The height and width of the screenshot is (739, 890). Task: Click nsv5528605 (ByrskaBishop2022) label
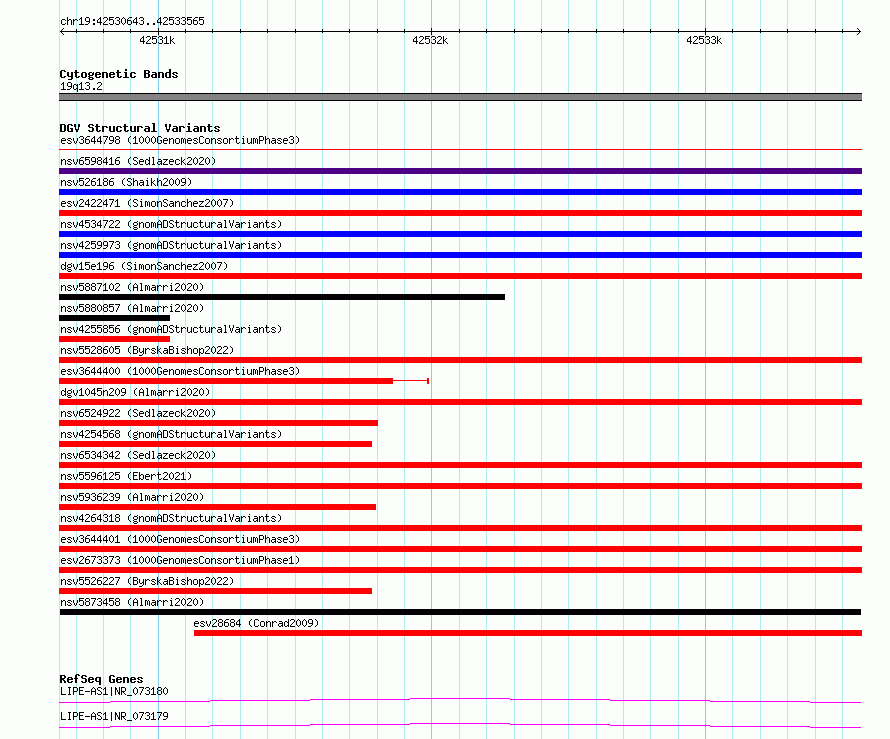(x=147, y=350)
